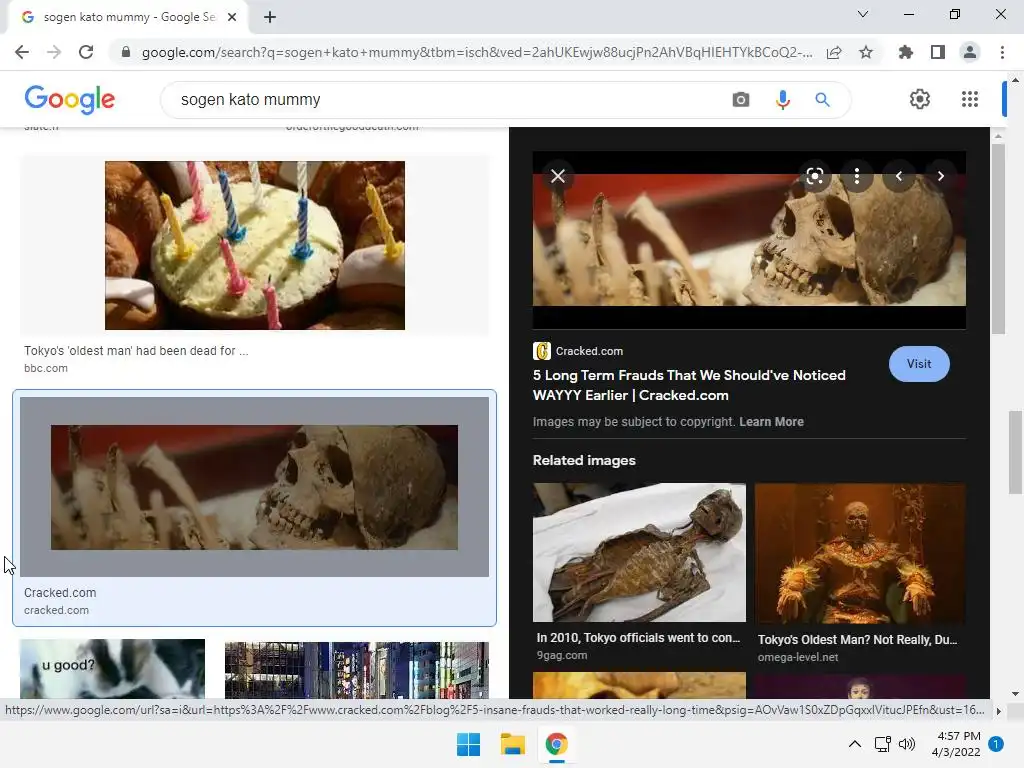Share this page from address bar
The width and height of the screenshot is (1024, 768).
(x=834, y=52)
